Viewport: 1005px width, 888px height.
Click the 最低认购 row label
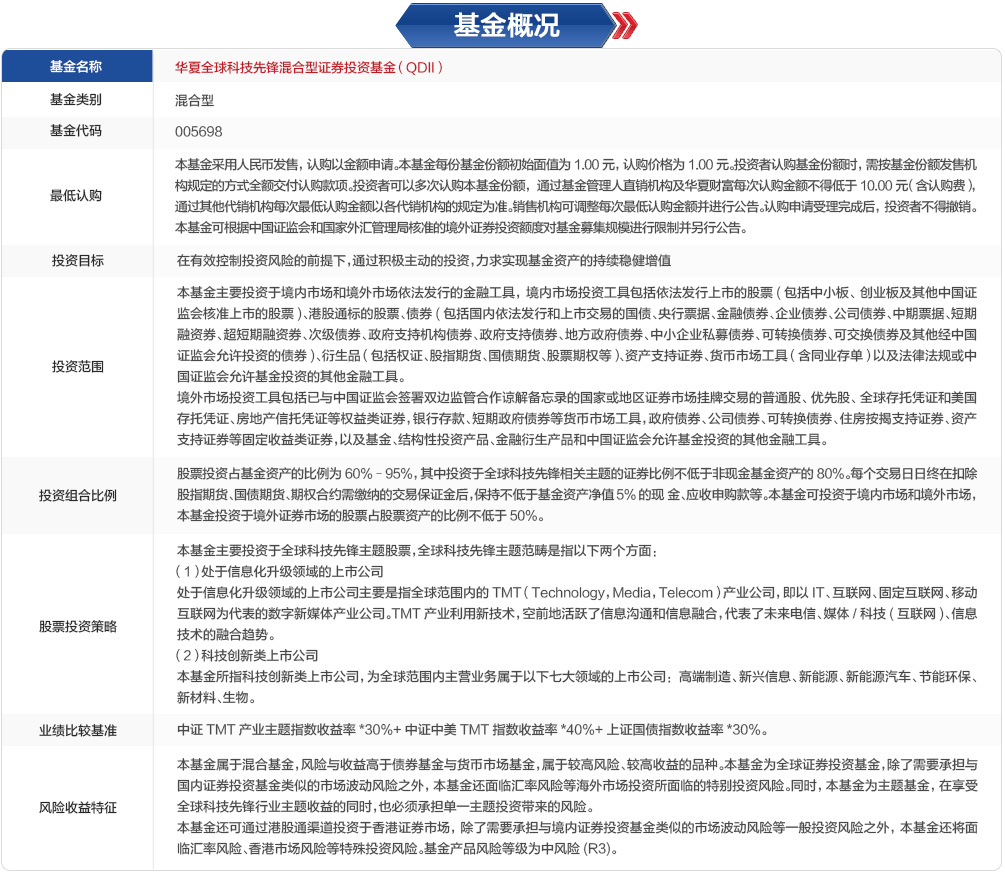tap(76, 195)
